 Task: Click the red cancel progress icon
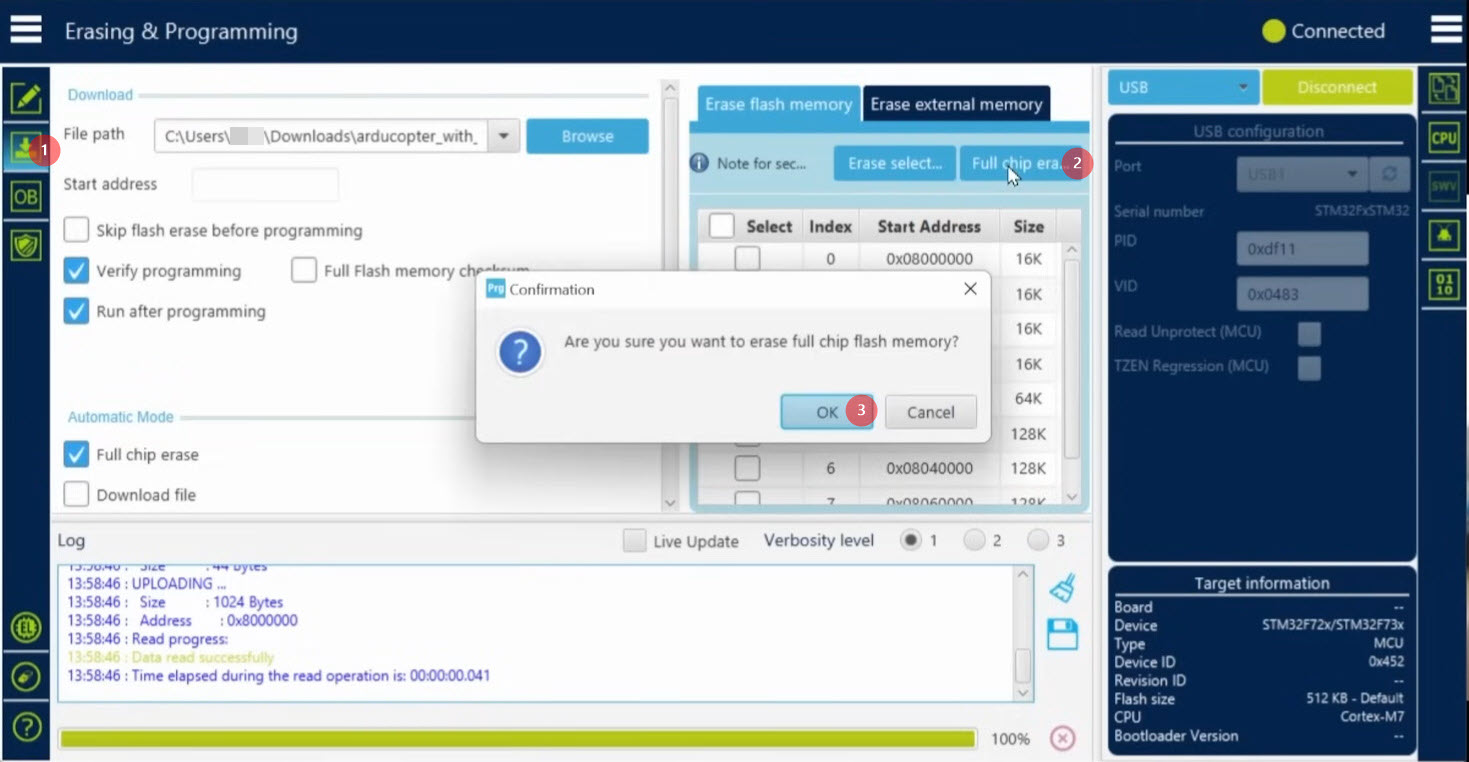(x=1062, y=738)
